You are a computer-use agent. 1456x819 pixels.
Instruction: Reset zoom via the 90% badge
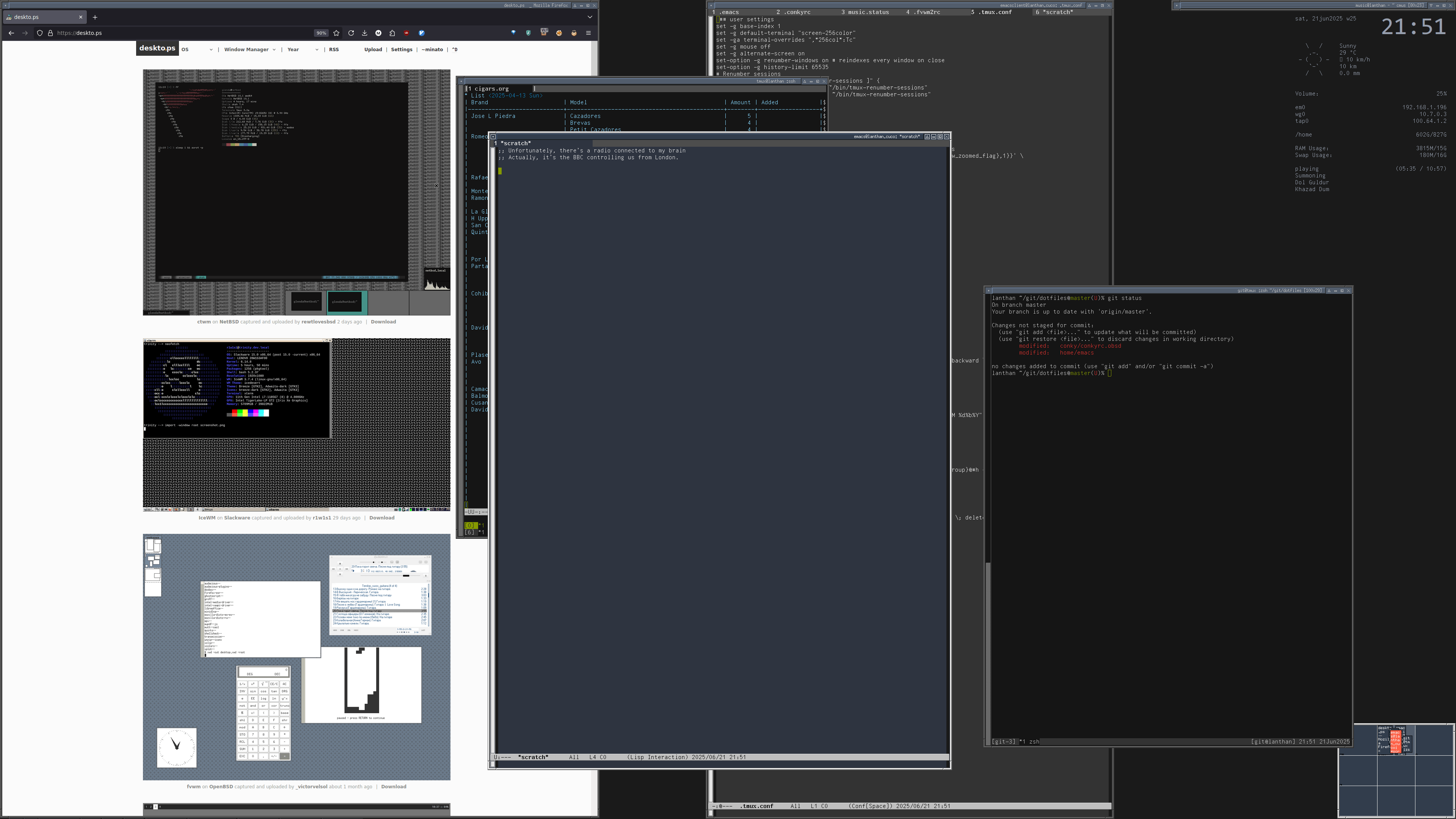pyautogui.click(x=321, y=33)
